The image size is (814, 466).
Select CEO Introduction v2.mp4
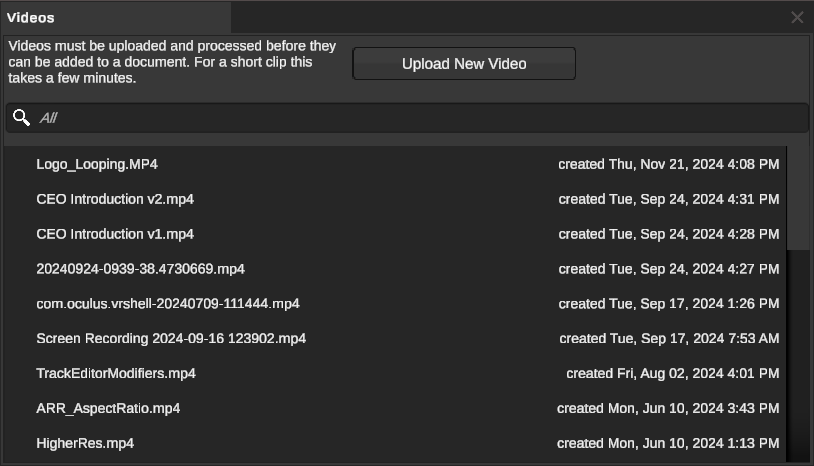pyautogui.click(x=115, y=199)
